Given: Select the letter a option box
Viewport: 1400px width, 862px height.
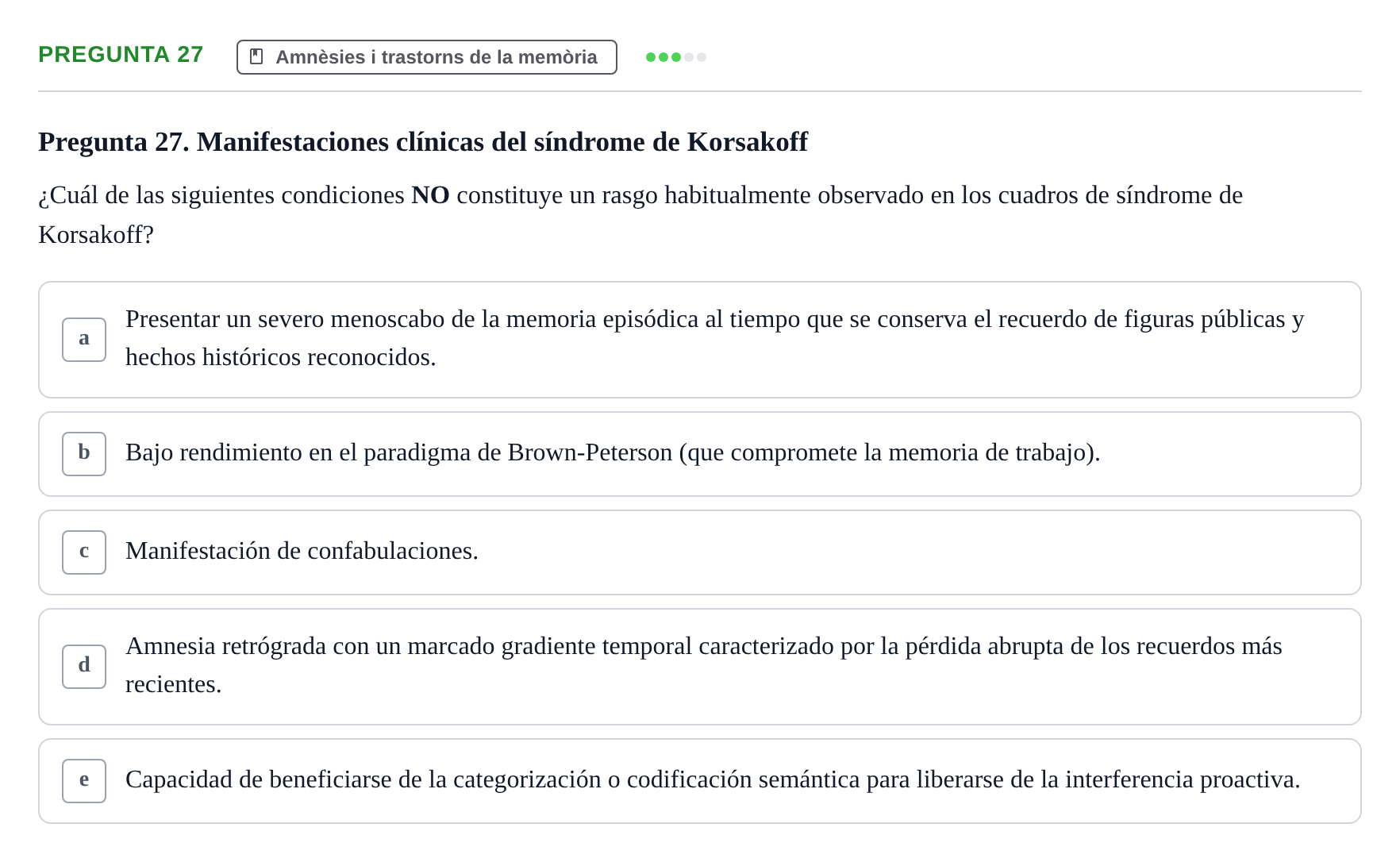Looking at the screenshot, I should (84, 340).
